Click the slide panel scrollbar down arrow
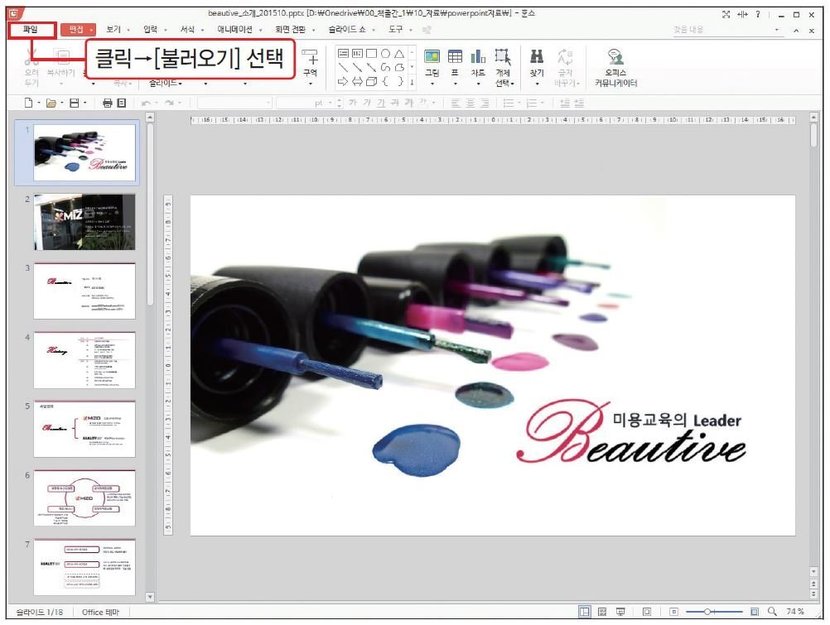 (x=150, y=597)
